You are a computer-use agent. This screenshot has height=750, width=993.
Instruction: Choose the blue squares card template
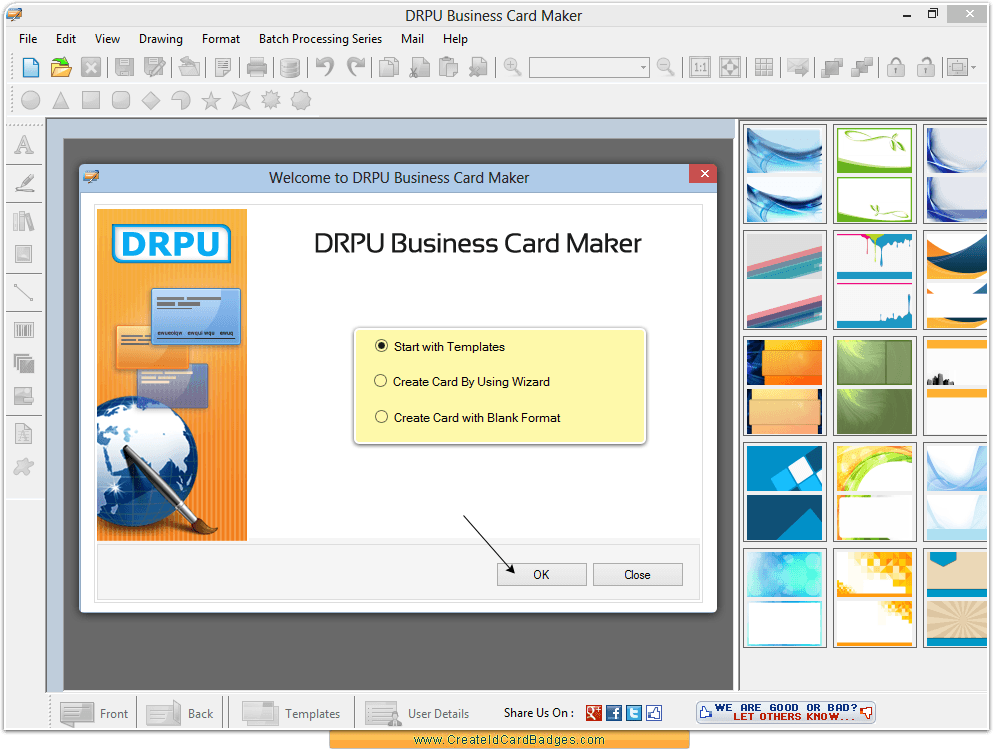click(785, 492)
